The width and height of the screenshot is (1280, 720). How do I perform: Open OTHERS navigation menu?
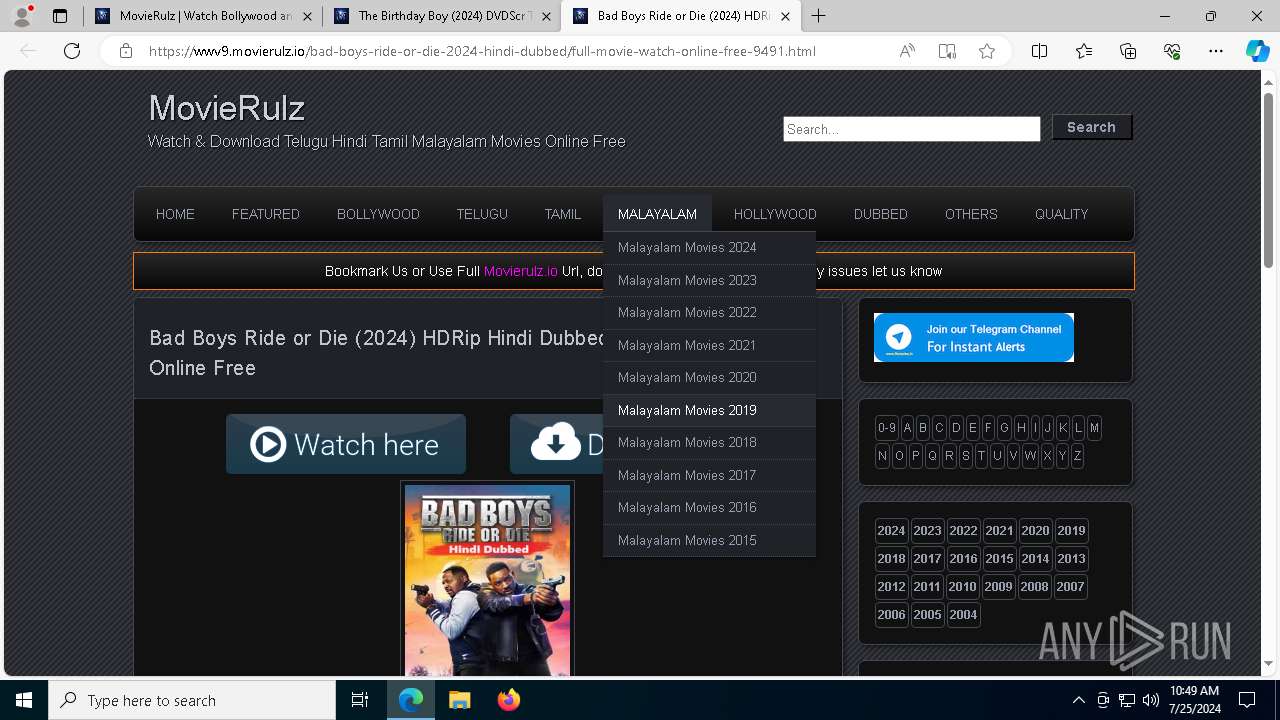point(971,214)
